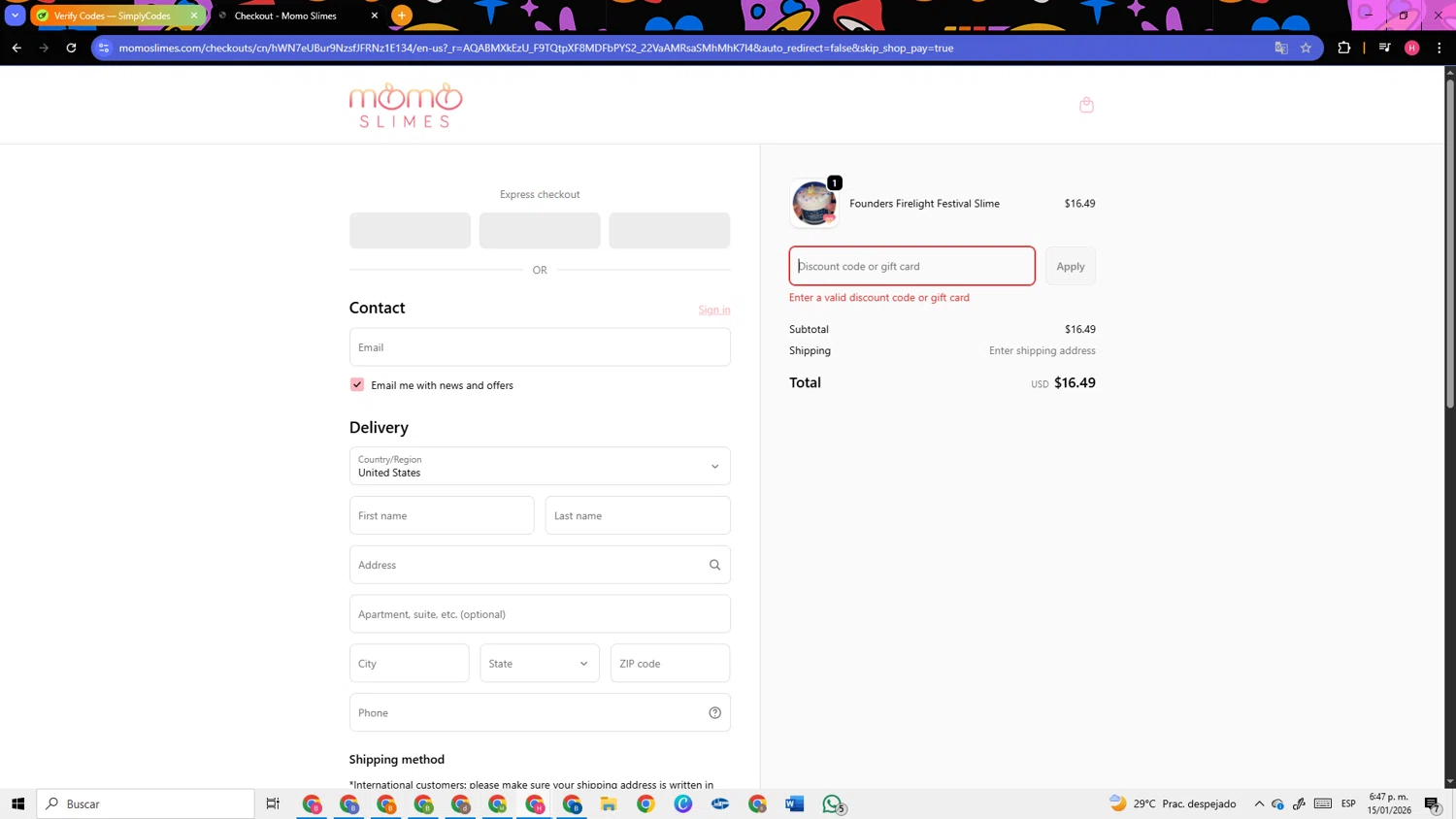Click the middle express checkout button
Screen dimensions: 1456x819
(540, 230)
